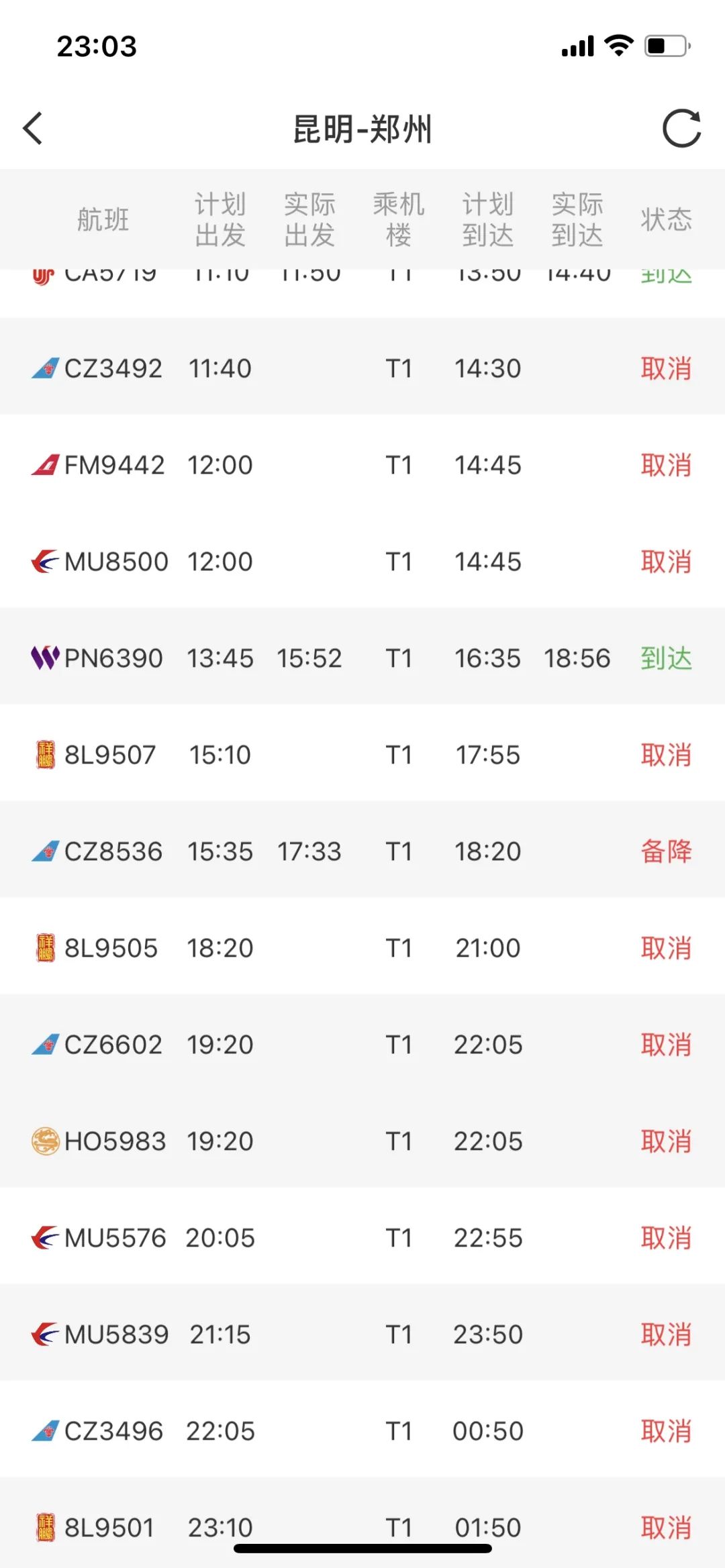The image size is (725, 1568).
Task: Tap China Southern logo beside CZ3492
Action: pos(45,368)
